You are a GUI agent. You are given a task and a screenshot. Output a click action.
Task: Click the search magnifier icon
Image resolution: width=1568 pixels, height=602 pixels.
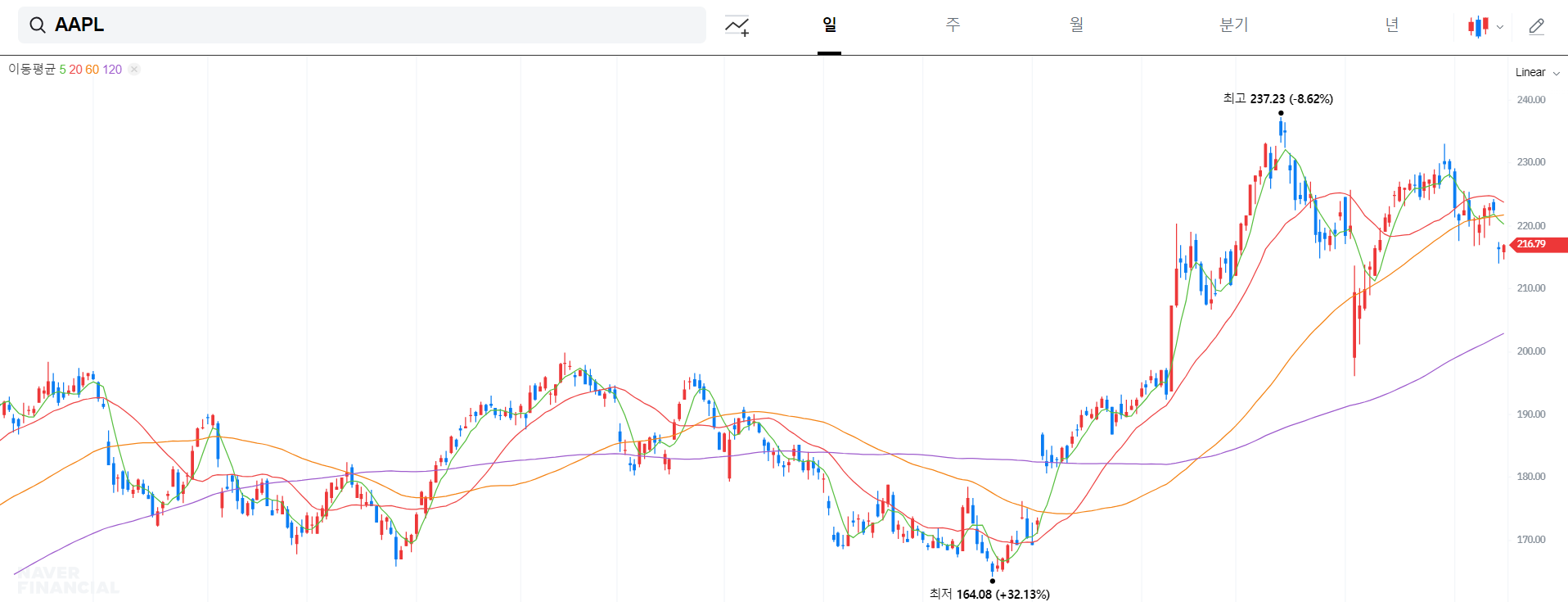click(x=38, y=25)
